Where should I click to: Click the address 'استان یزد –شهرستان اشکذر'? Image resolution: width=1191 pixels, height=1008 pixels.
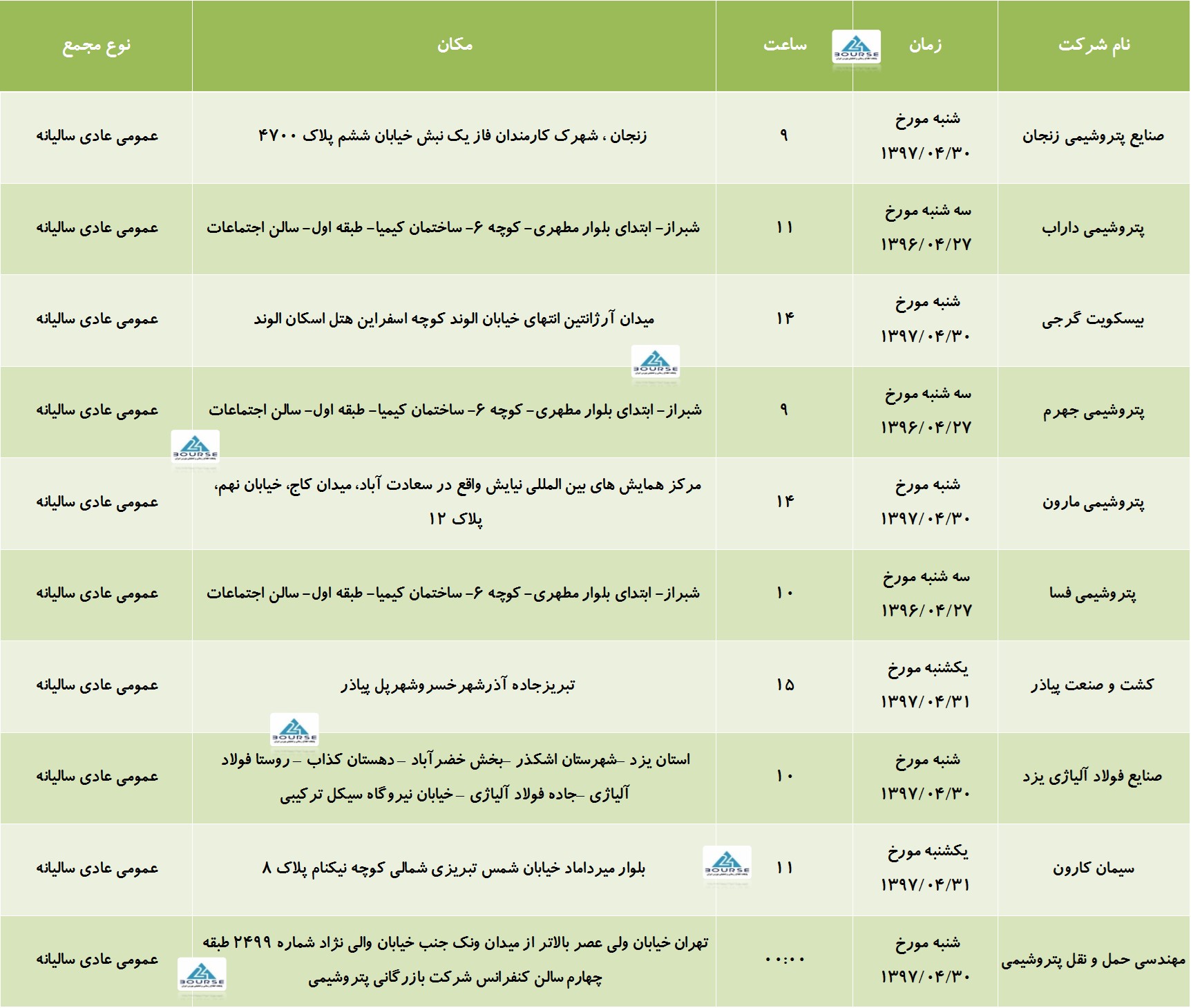click(455, 777)
